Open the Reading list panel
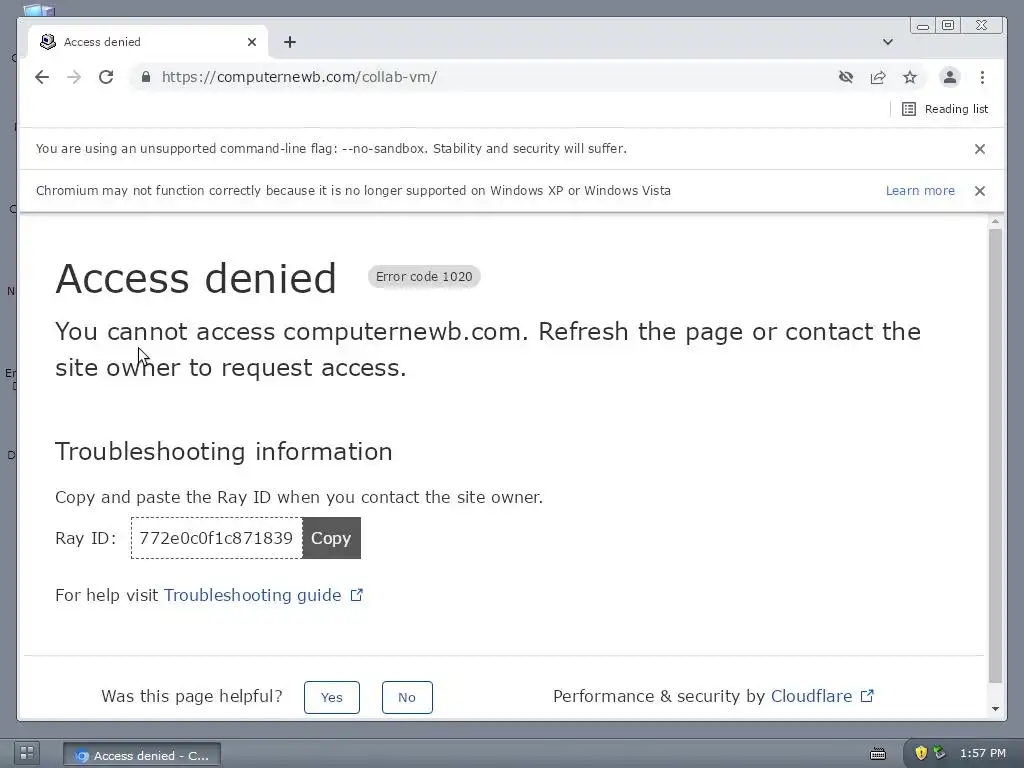The image size is (1024, 768). 945,109
